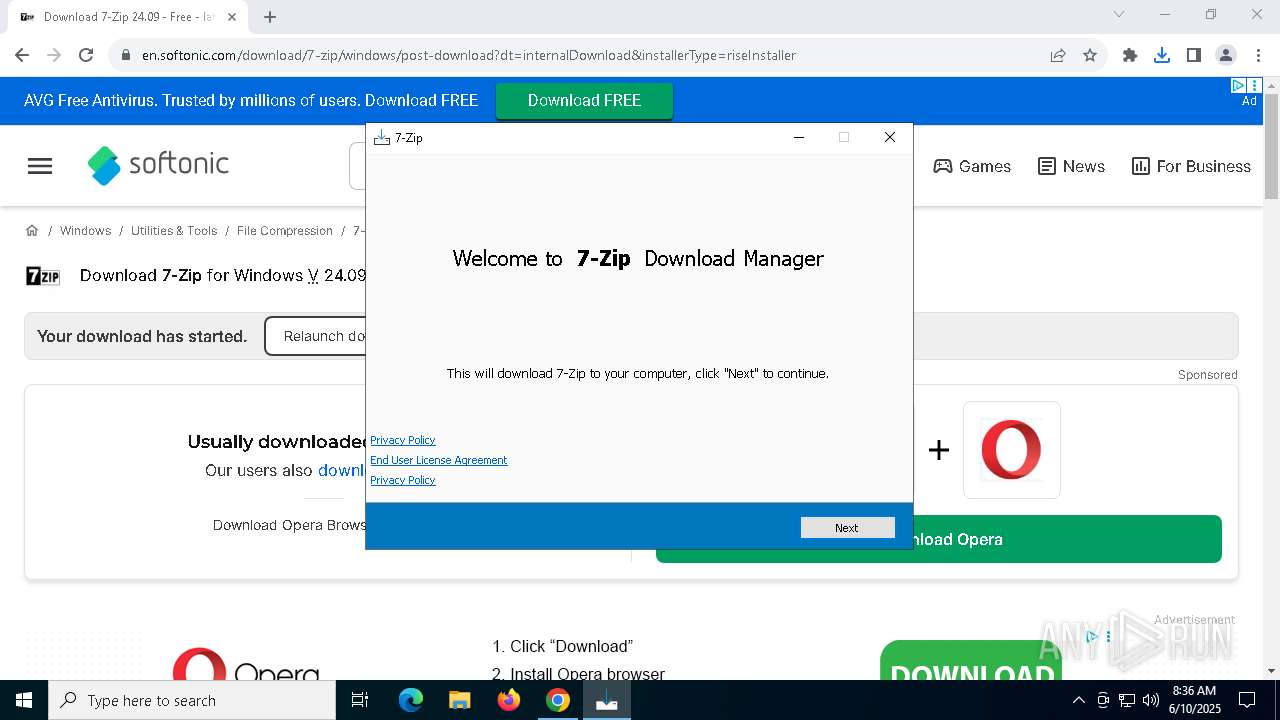
Task: Open the lower Privacy Policy link
Action: coord(403,480)
